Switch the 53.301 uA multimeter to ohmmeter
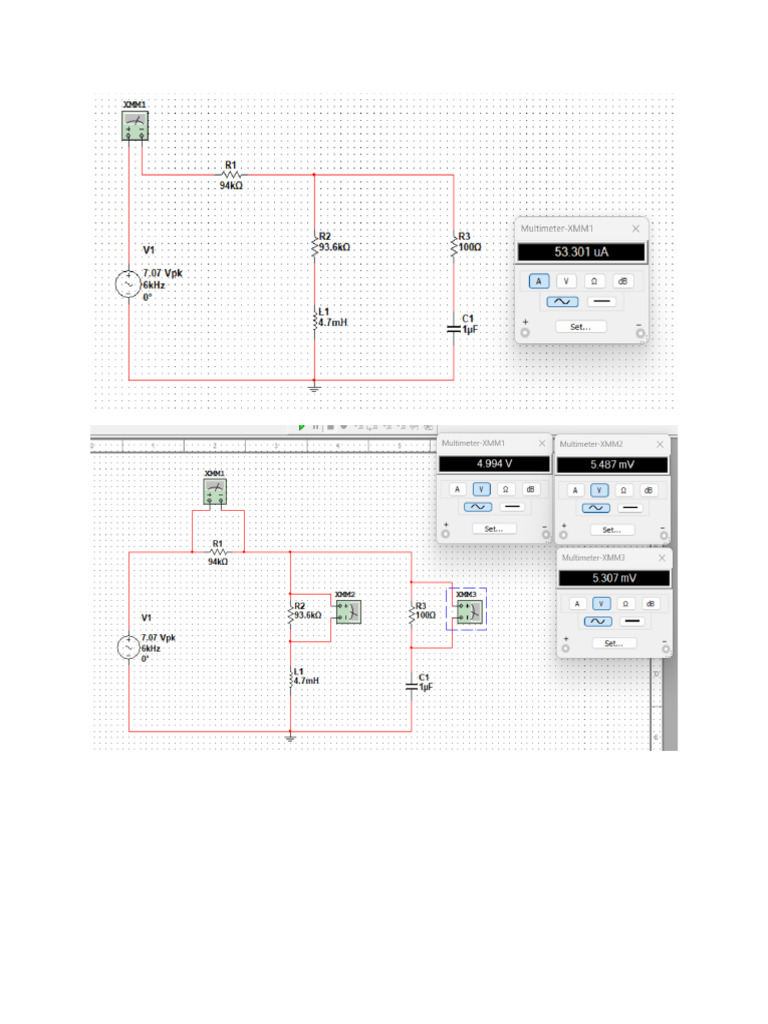The width and height of the screenshot is (768, 1024). (594, 281)
